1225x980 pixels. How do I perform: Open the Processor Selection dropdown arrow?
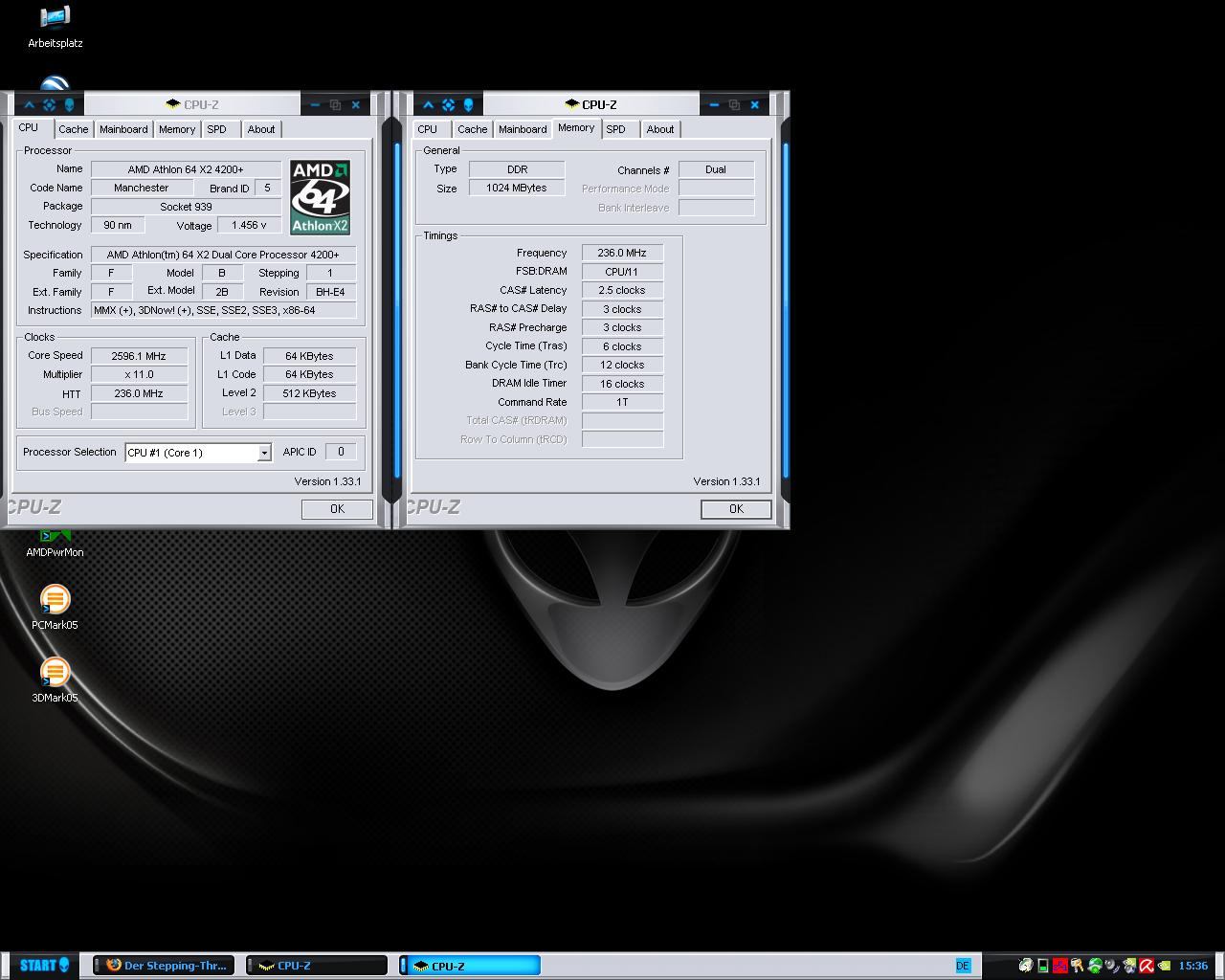click(x=264, y=453)
